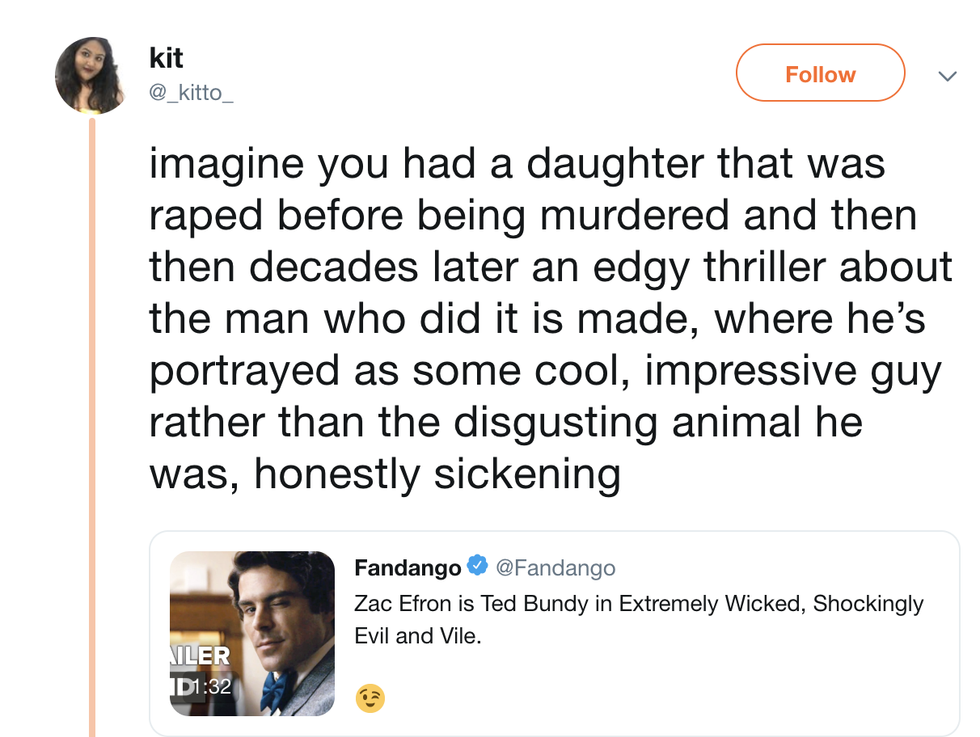The height and width of the screenshot is (737, 980).
Task: Click the trailer text overlay on the thumbnail
Action: 200,657
